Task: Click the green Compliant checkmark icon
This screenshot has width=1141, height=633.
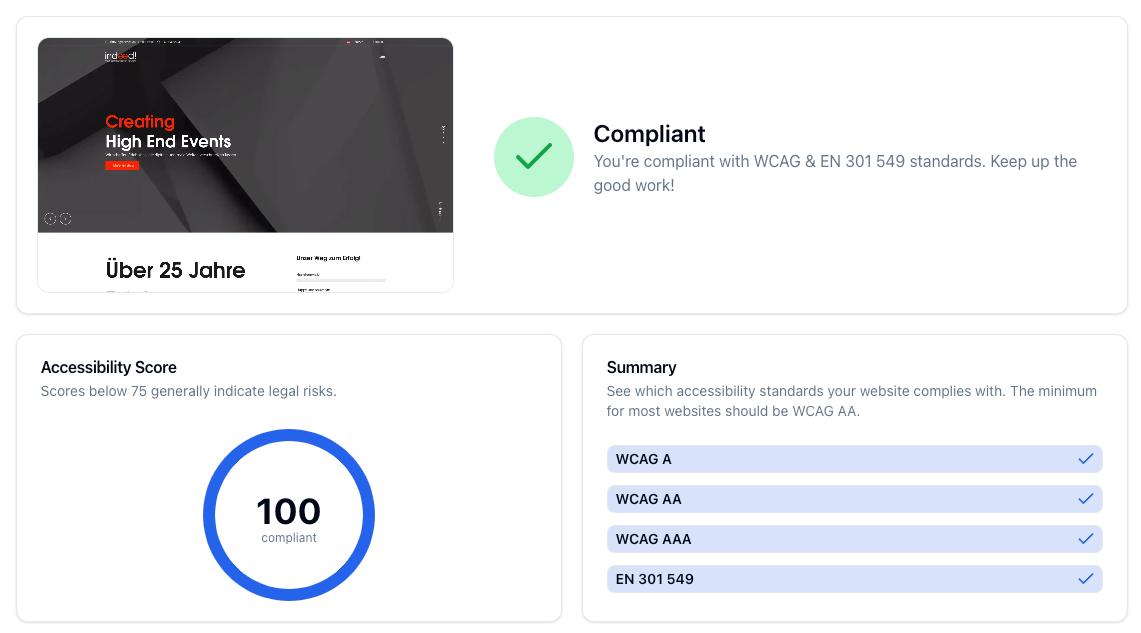Action: click(533, 157)
